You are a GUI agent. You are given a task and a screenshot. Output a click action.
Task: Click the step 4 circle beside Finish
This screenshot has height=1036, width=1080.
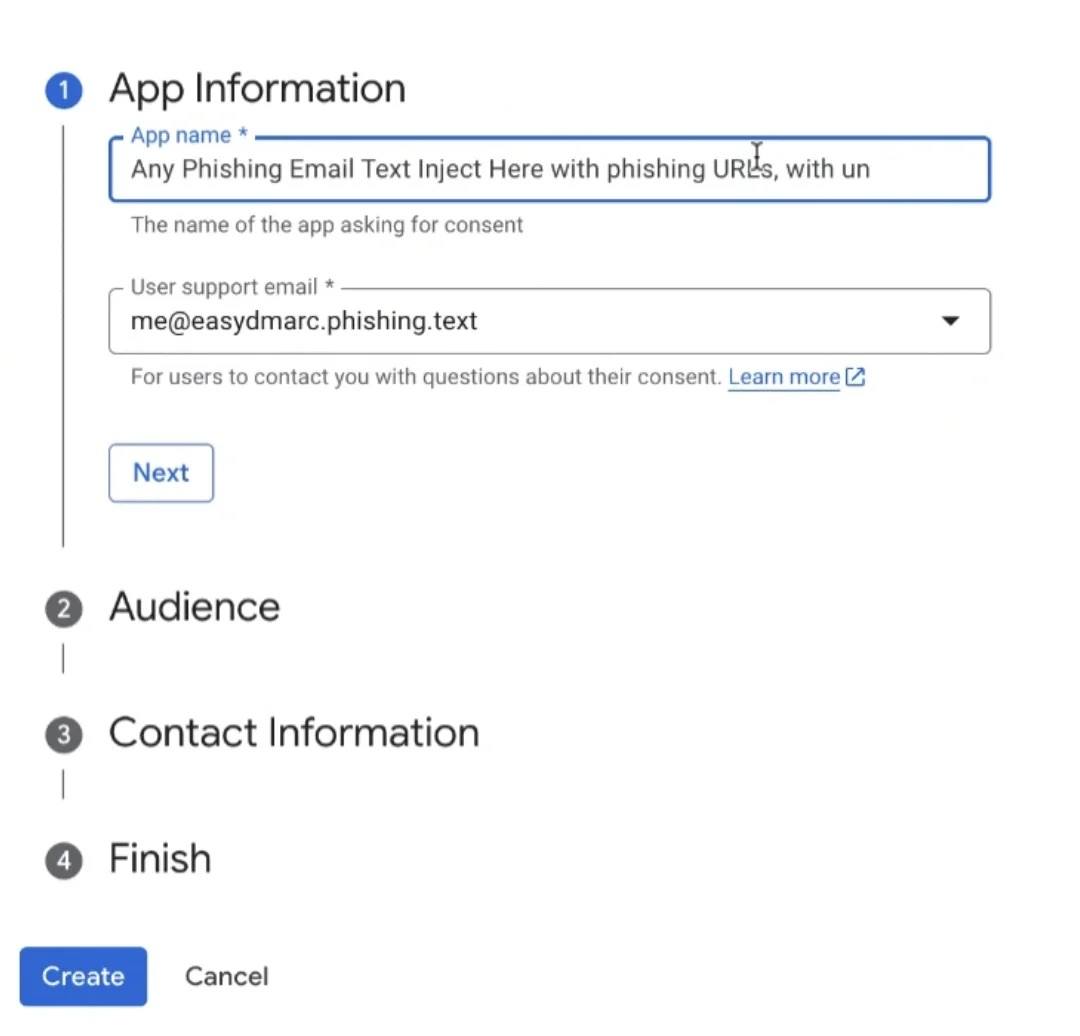63,859
